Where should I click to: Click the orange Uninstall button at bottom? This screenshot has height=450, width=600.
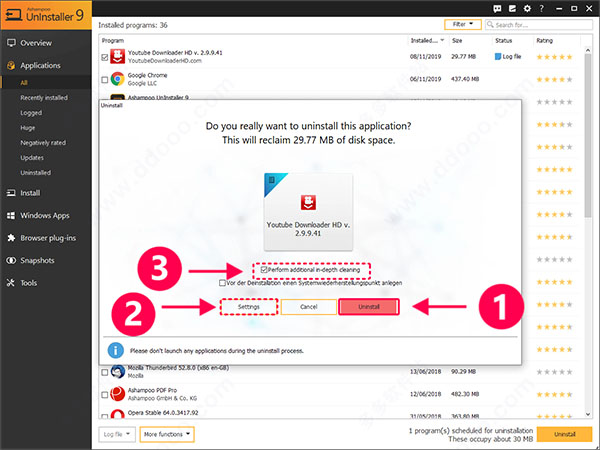pos(565,434)
